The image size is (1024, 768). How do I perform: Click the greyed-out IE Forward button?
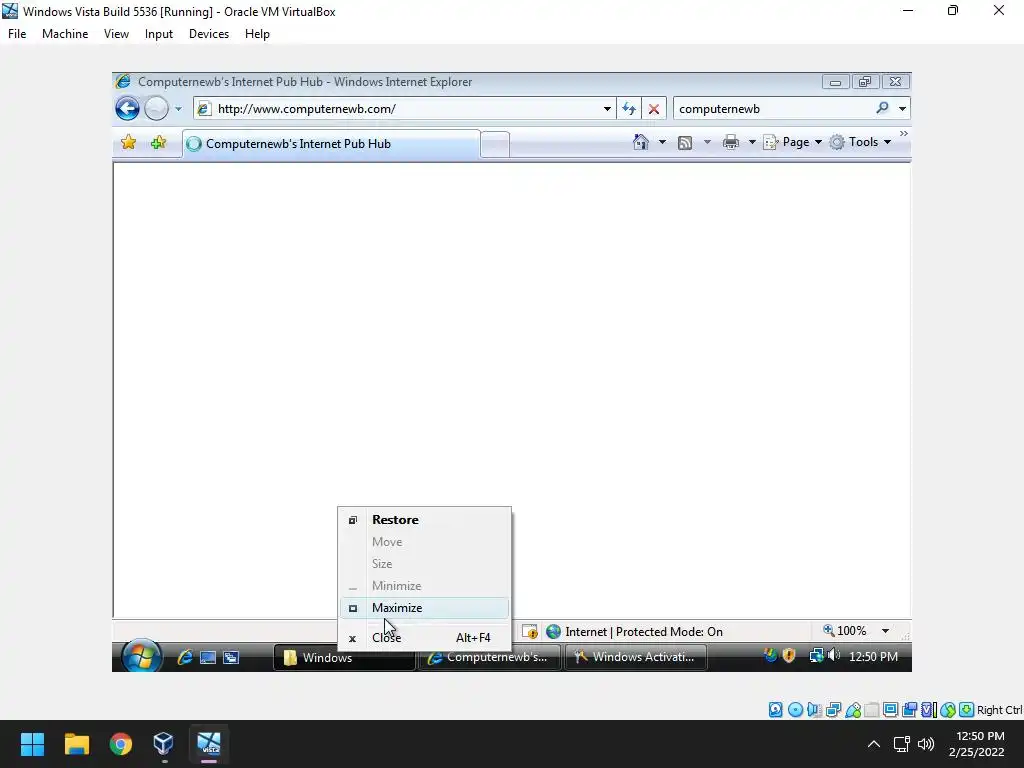point(156,108)
